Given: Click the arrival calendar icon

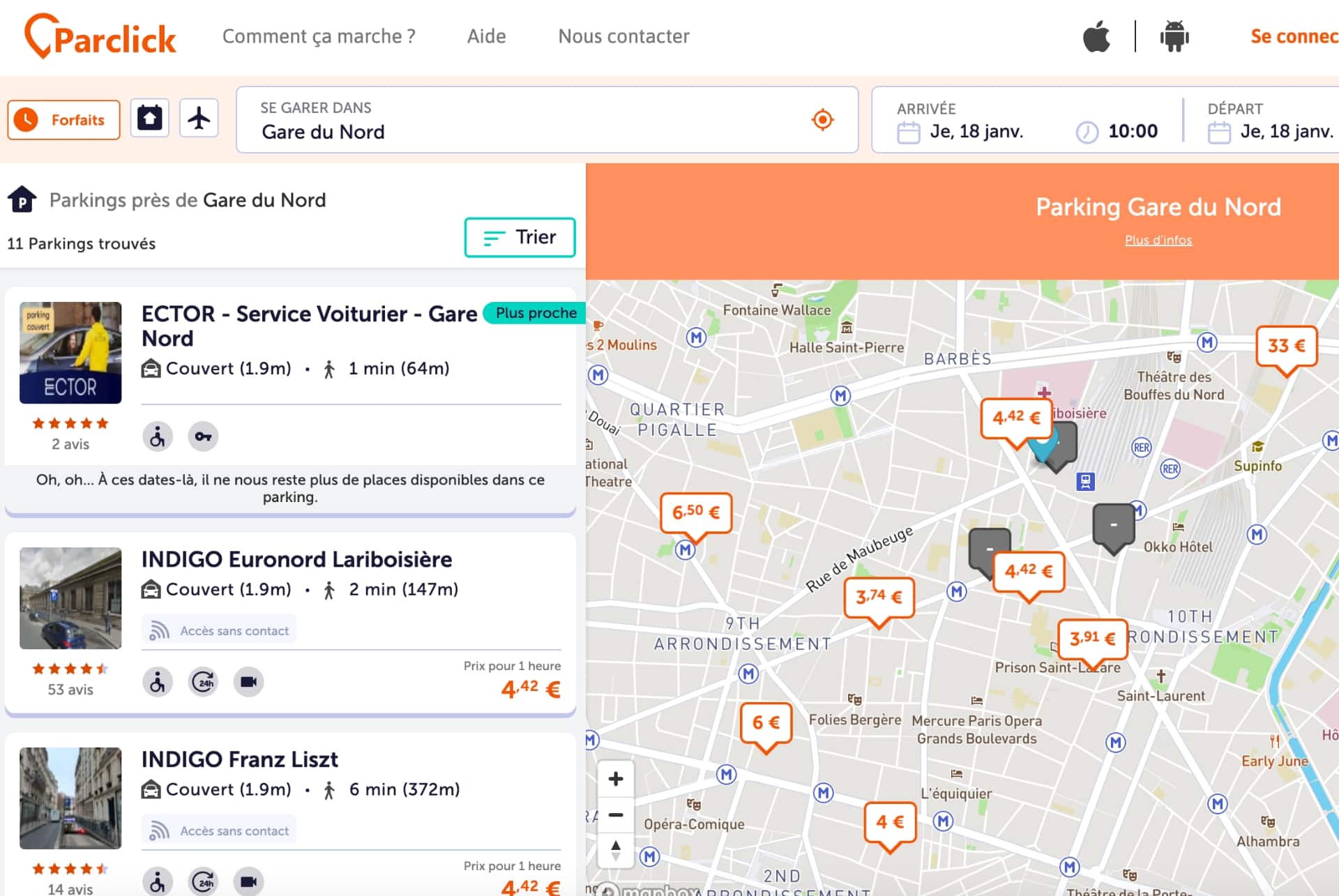Looking at the screenshot, I should (x=908, y=132).
